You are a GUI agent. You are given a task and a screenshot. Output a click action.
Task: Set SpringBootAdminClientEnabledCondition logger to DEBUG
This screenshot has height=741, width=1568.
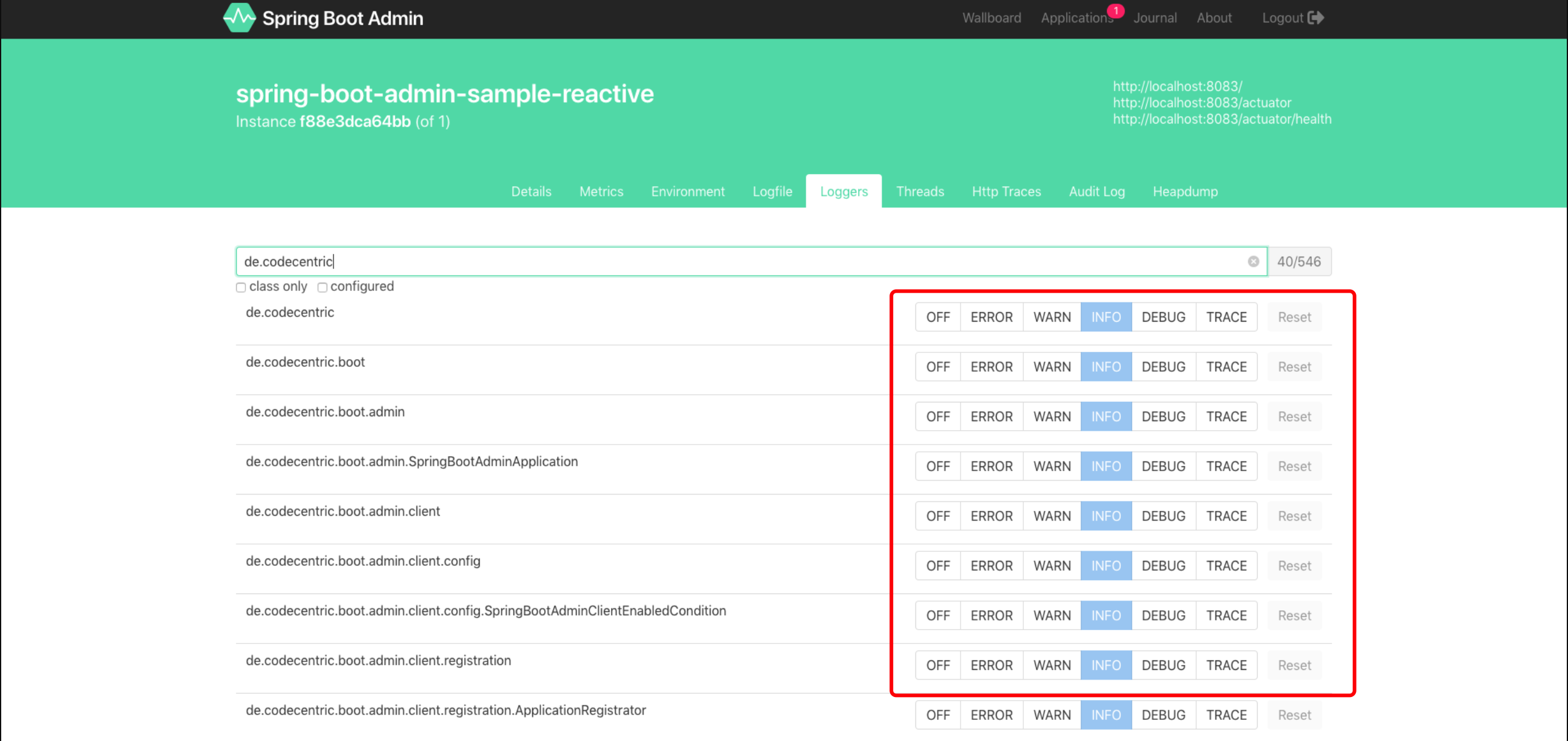point(1163,616)
